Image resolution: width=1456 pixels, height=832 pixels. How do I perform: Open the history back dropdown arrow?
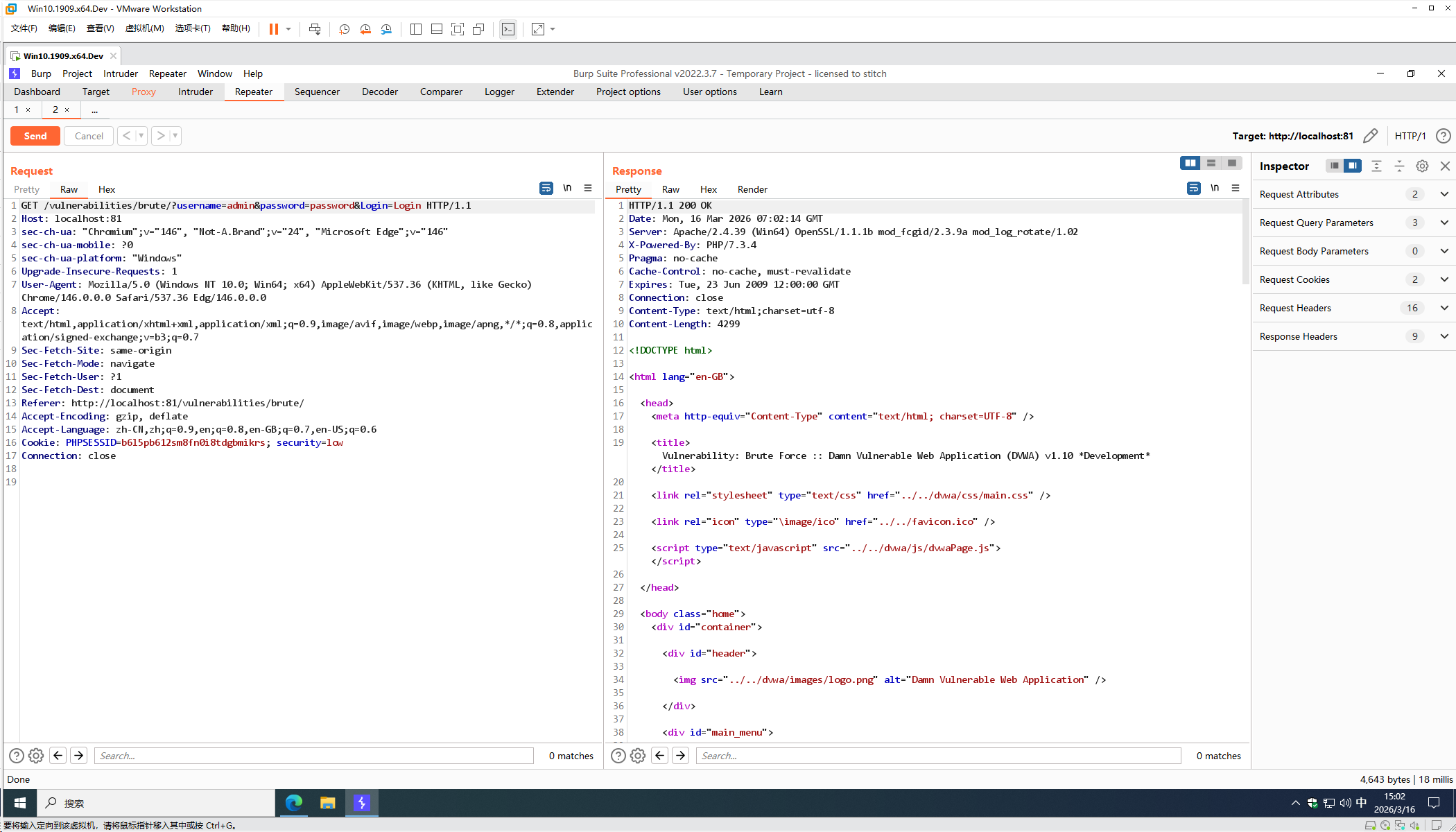tap(141, 136)
